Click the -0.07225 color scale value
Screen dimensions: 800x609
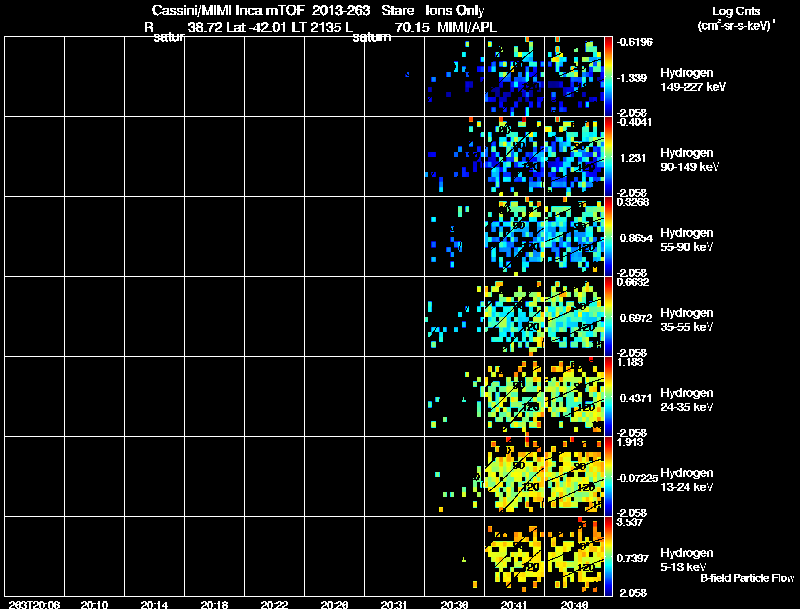coord(637,478)
